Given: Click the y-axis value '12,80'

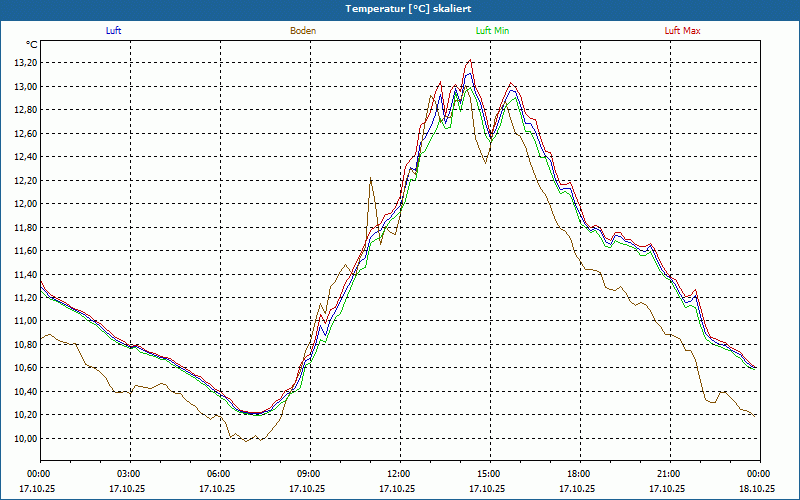Looking at the screenshot, I should [x=27, y=110].
